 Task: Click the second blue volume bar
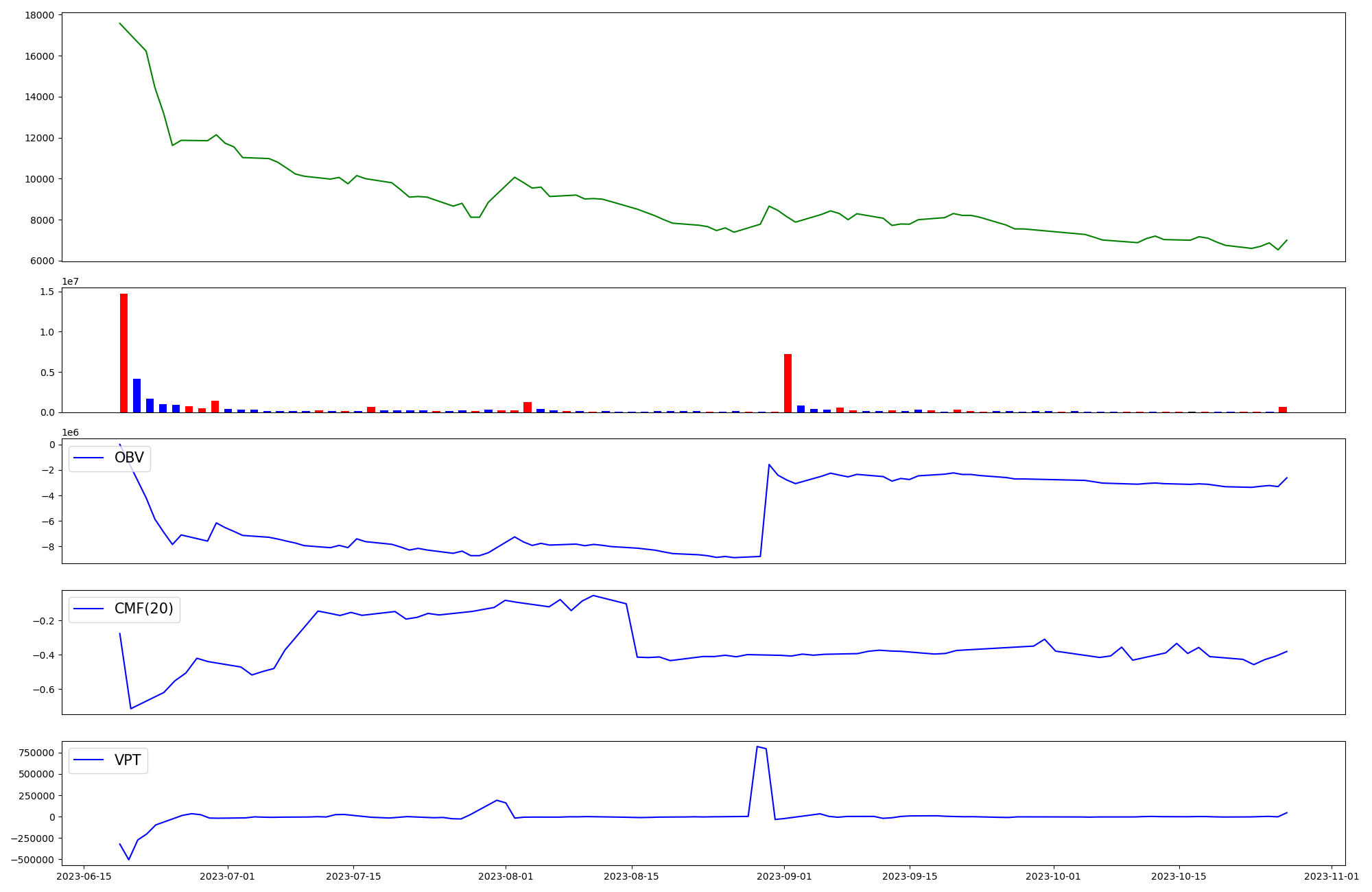(150, 405)
